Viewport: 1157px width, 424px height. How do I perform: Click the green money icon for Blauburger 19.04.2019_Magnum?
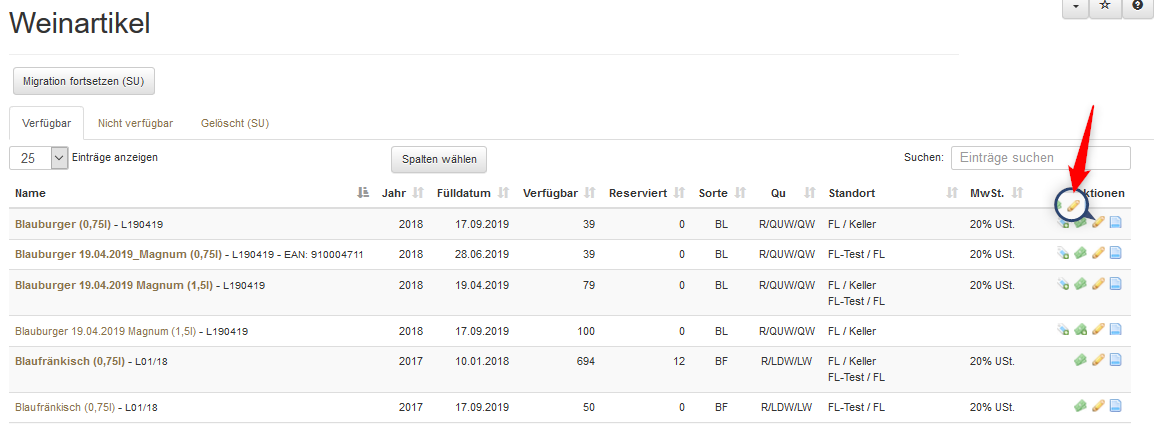click(x=1081, y=254)
